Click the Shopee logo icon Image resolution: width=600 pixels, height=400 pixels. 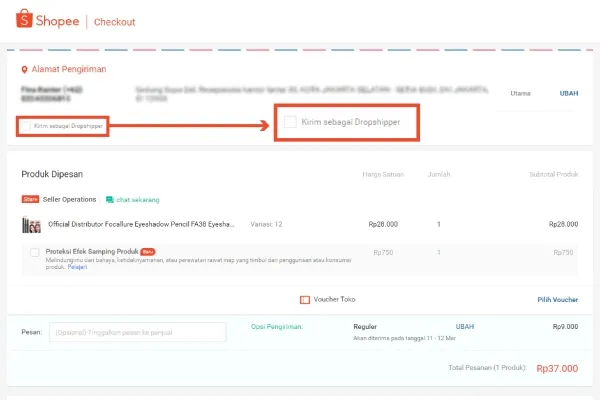pyautogui.click(x=24, y=18)
